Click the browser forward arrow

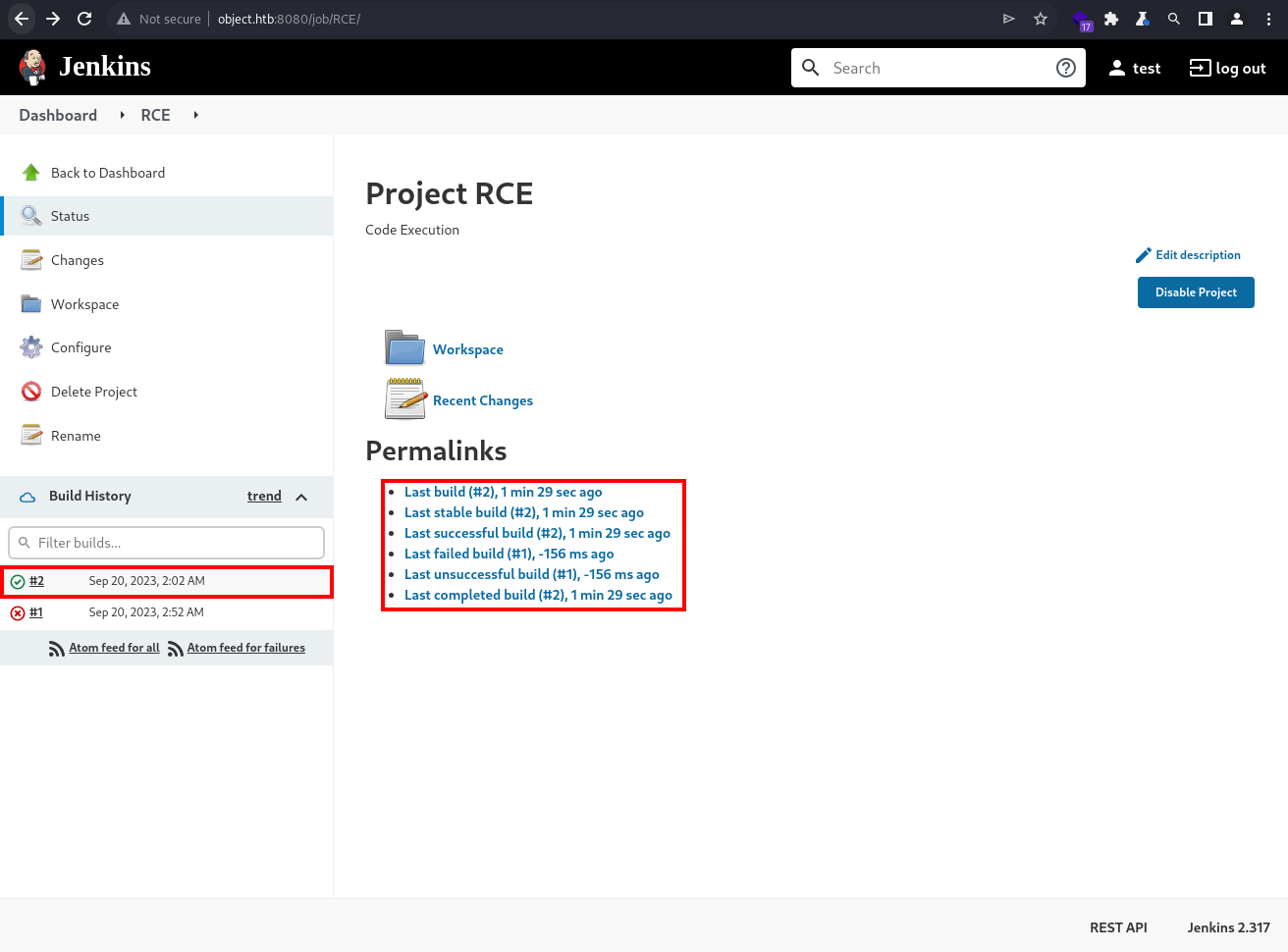[x=53, y=19]
